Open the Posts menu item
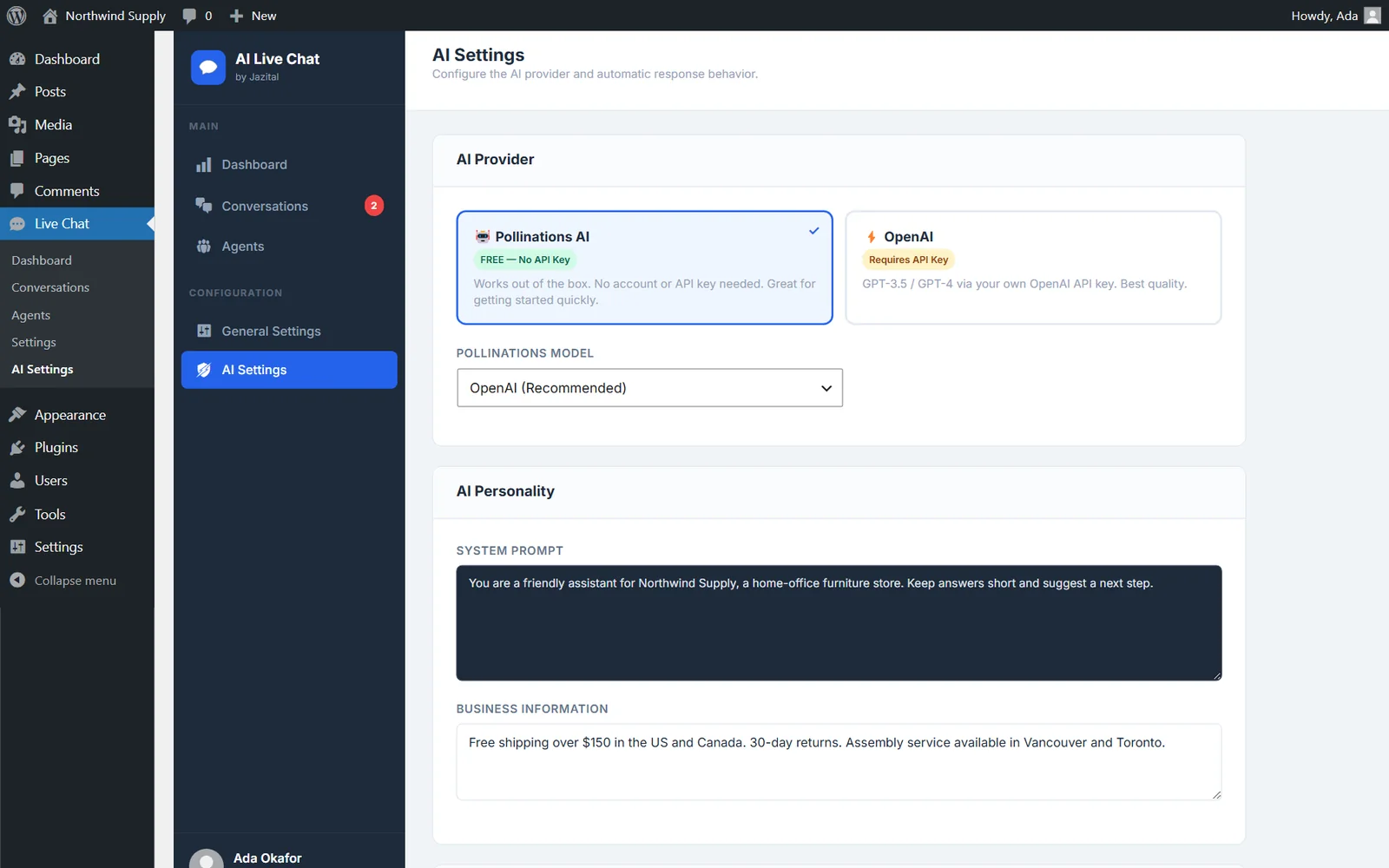This screenshot has width=1389, height=868. [x=77, y=92]
